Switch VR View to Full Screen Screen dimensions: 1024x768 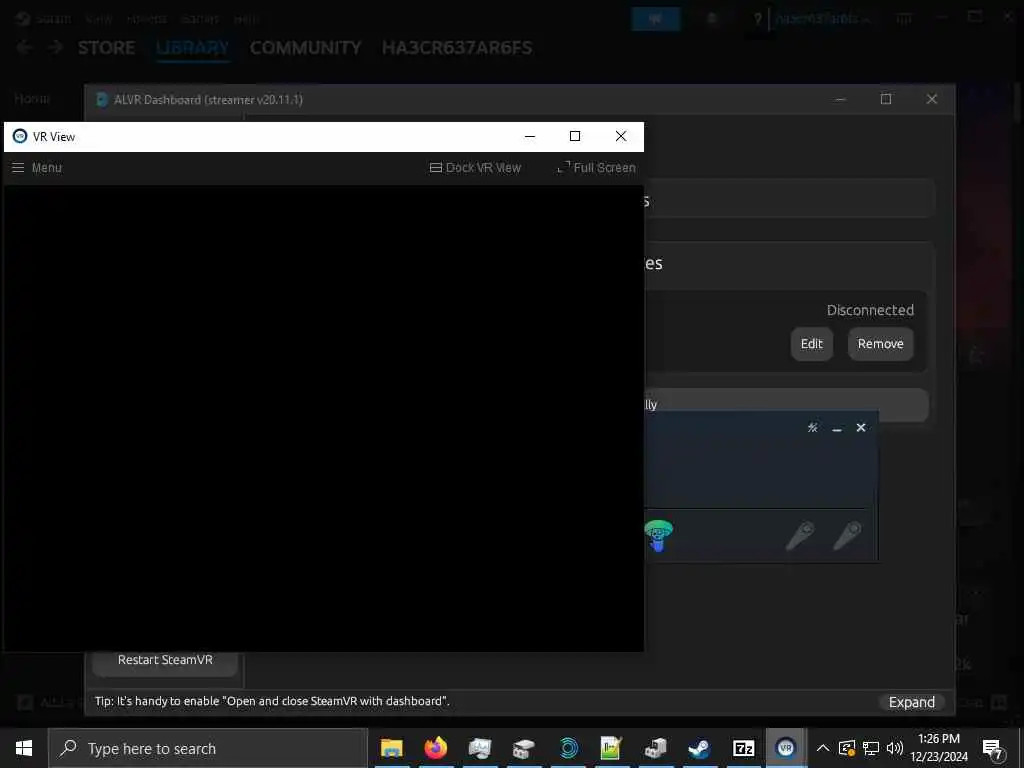[x=596, y=168]
